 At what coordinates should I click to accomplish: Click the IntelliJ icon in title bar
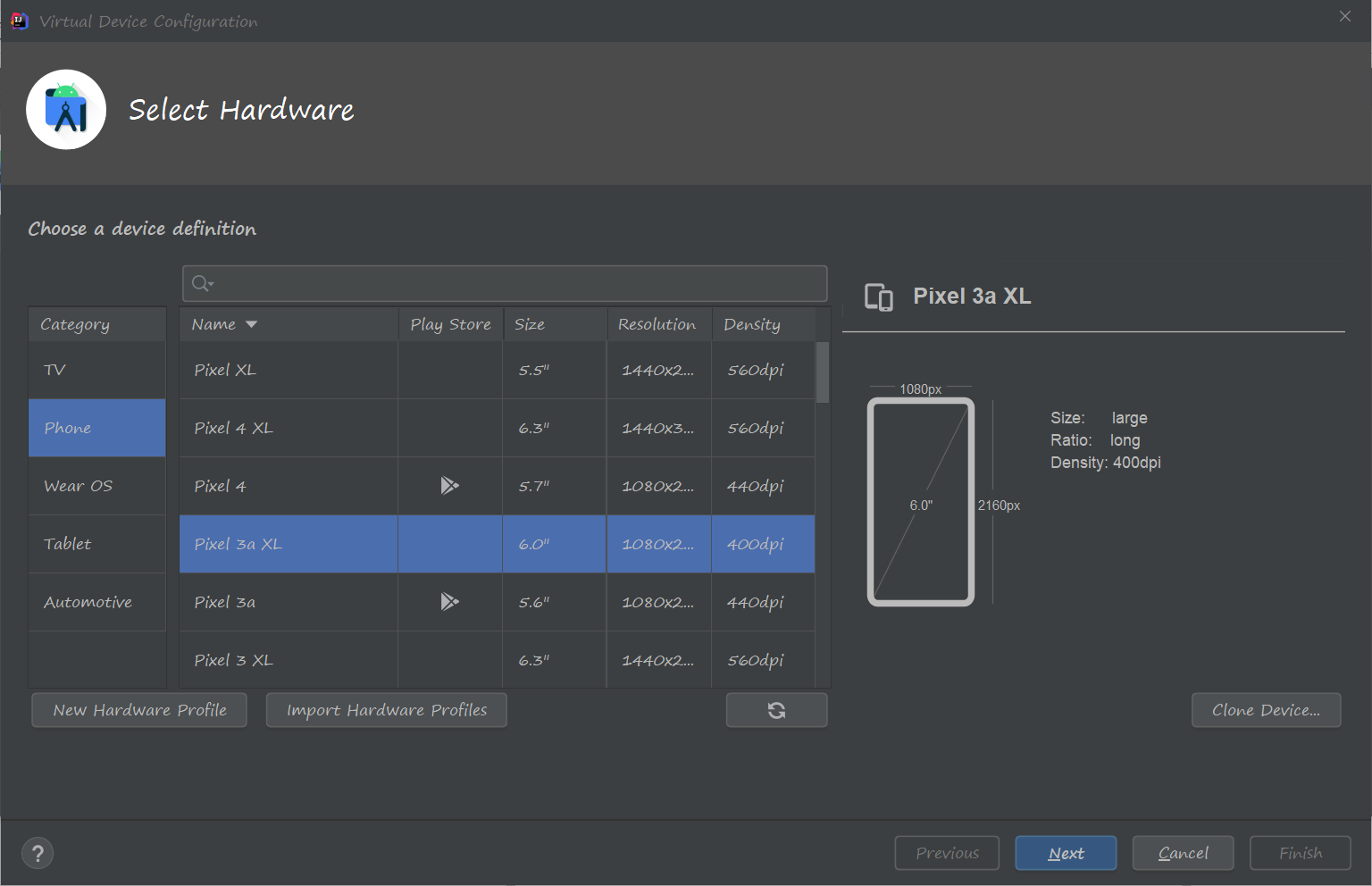click(19, 21)
